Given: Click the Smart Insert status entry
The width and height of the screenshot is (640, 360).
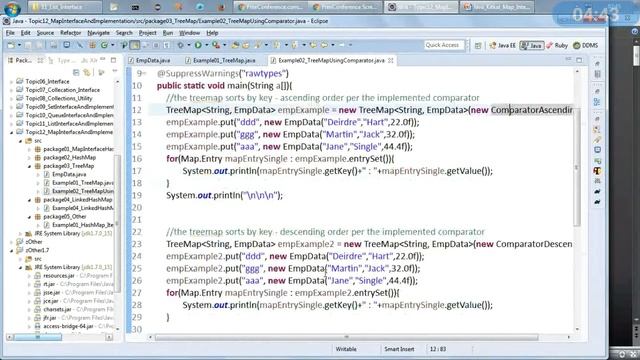Looking at the screenshot, I should coord(399,349).
